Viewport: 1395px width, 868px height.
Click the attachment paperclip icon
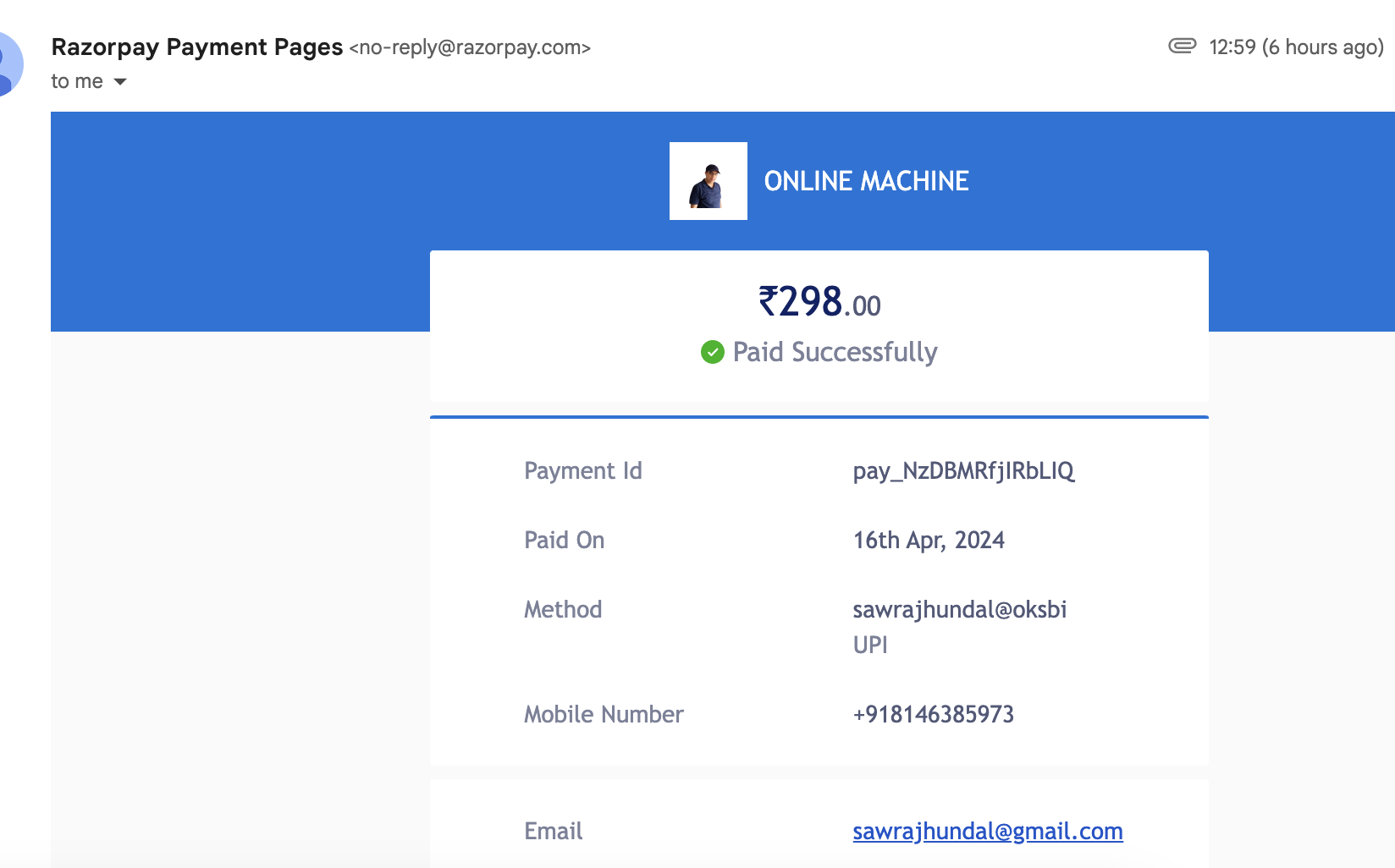[x=1182, y=46]
